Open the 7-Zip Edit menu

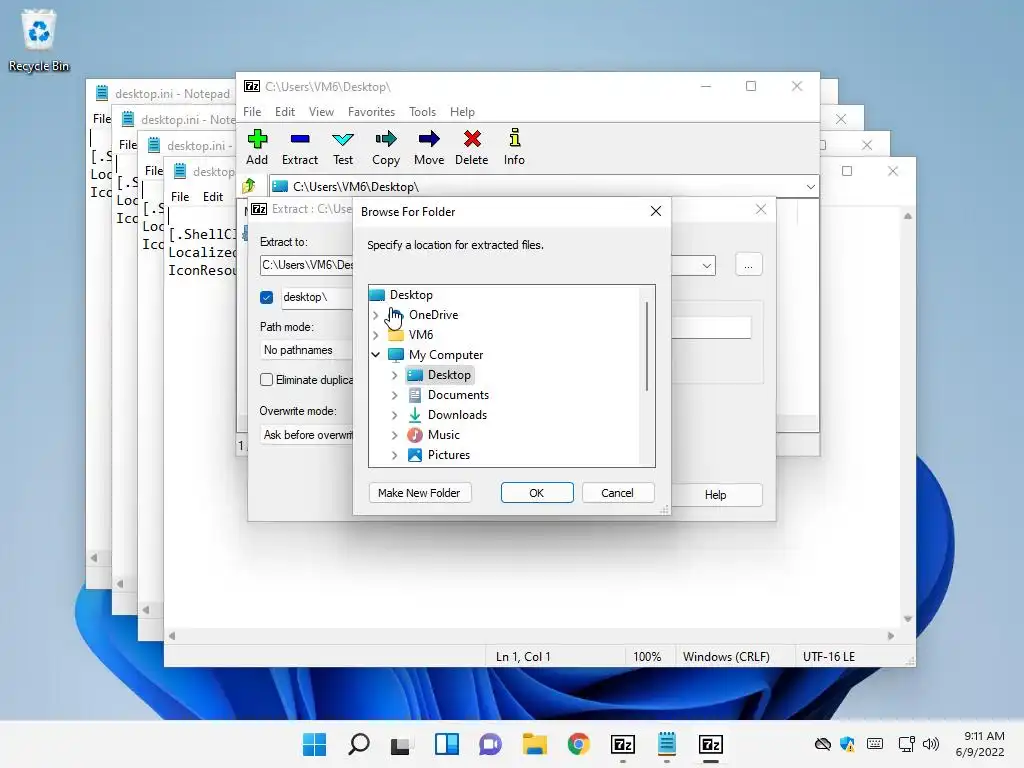point(285,112)
